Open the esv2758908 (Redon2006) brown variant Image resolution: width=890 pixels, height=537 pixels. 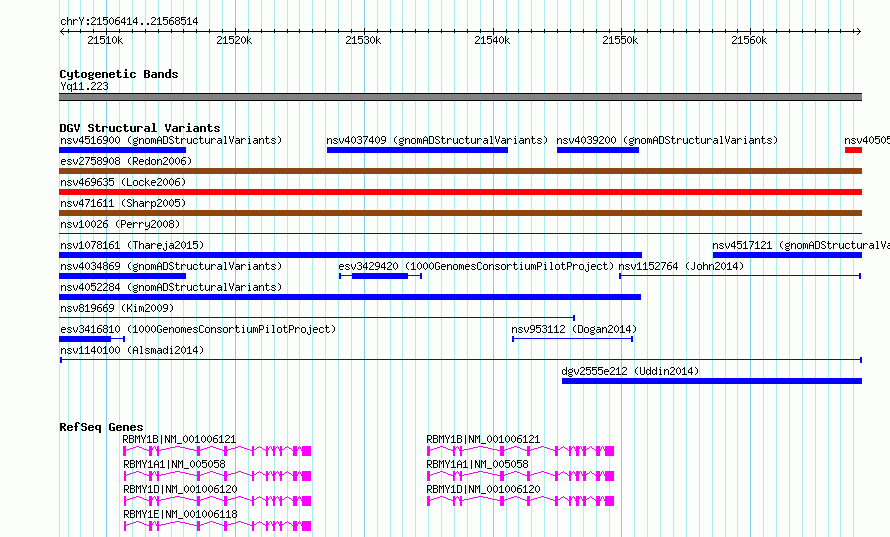460,171
